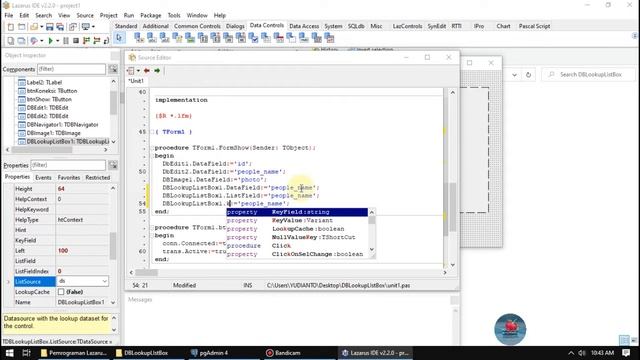Click the Components filter input field
The height and width of the screenshot is (360, 640).
[71, 69]
